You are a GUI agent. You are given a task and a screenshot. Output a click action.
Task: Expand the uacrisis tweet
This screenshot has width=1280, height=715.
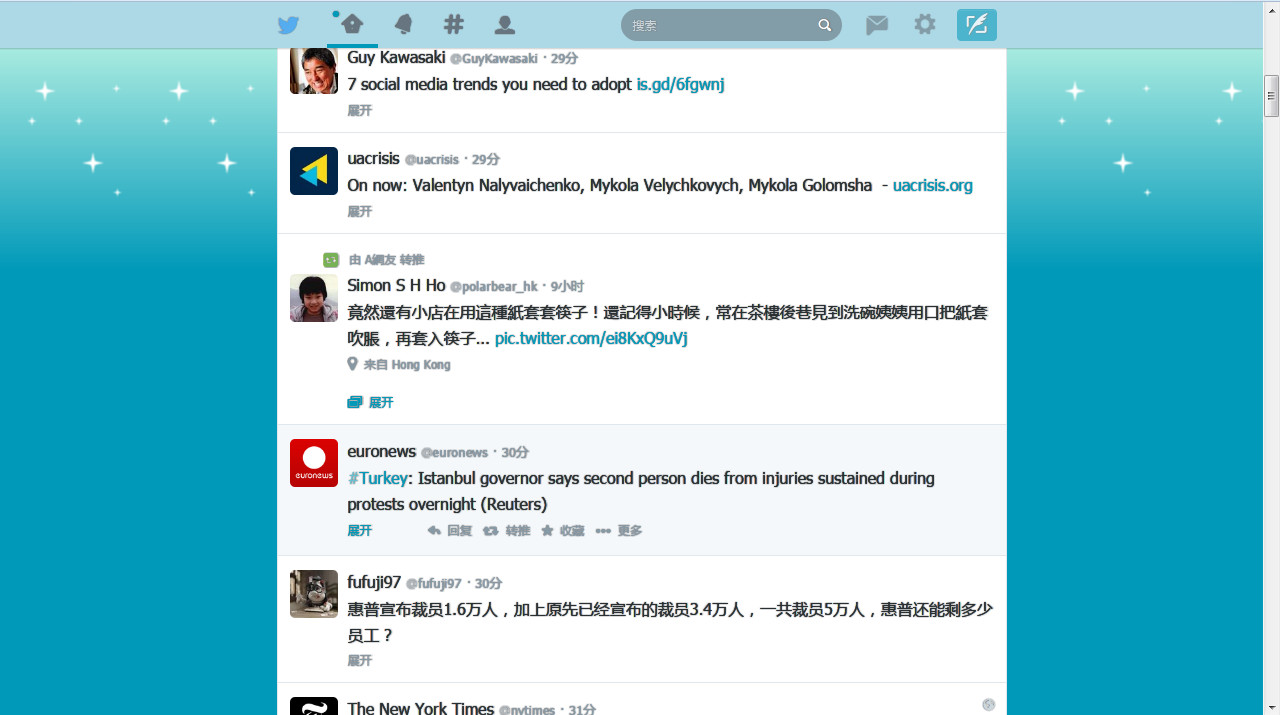click(360, 212)
